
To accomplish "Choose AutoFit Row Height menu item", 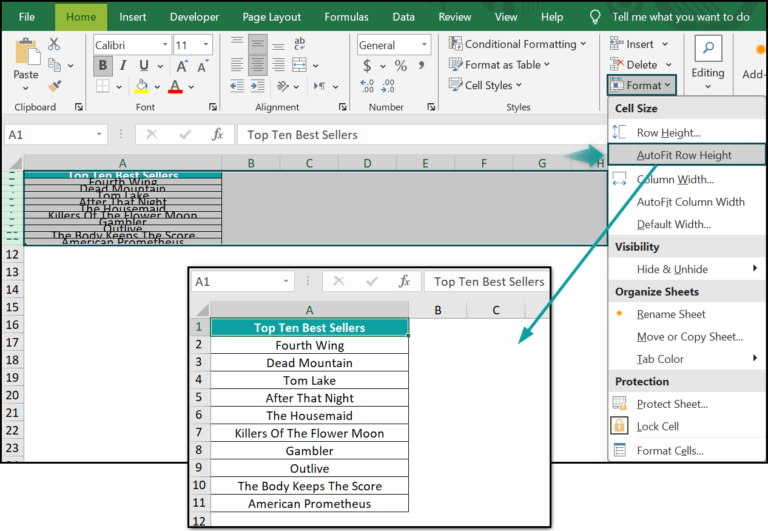I will (x=683, y=155).
